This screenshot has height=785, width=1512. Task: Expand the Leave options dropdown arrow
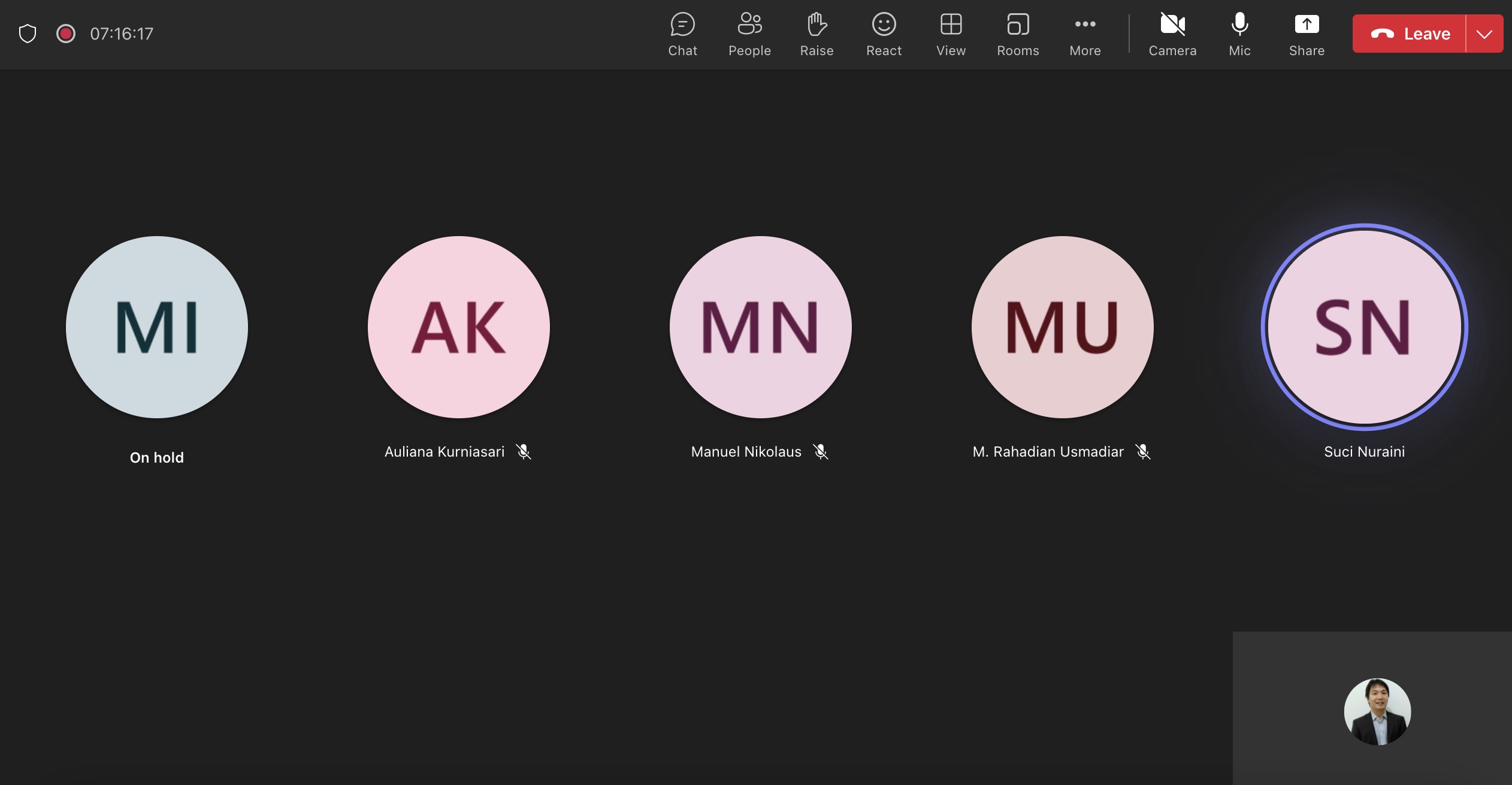[x=1484, y=34]
